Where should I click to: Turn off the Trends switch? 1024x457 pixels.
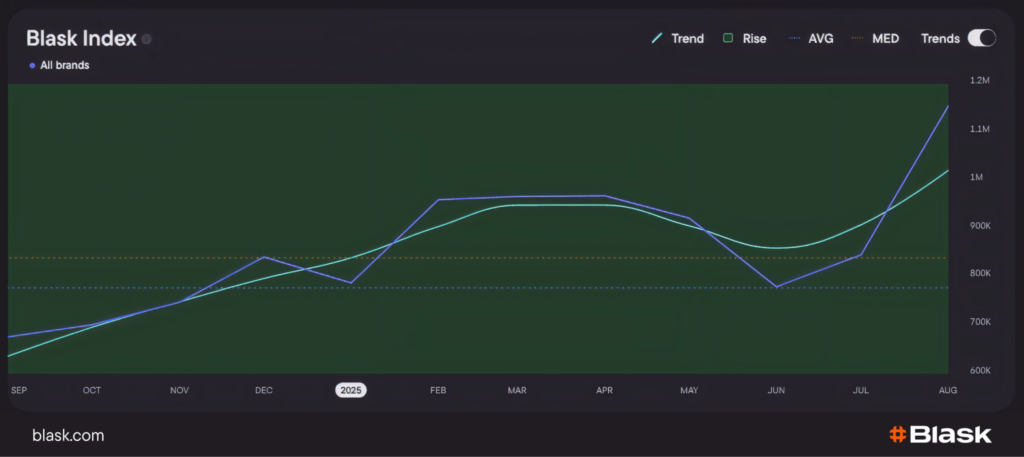981,38
